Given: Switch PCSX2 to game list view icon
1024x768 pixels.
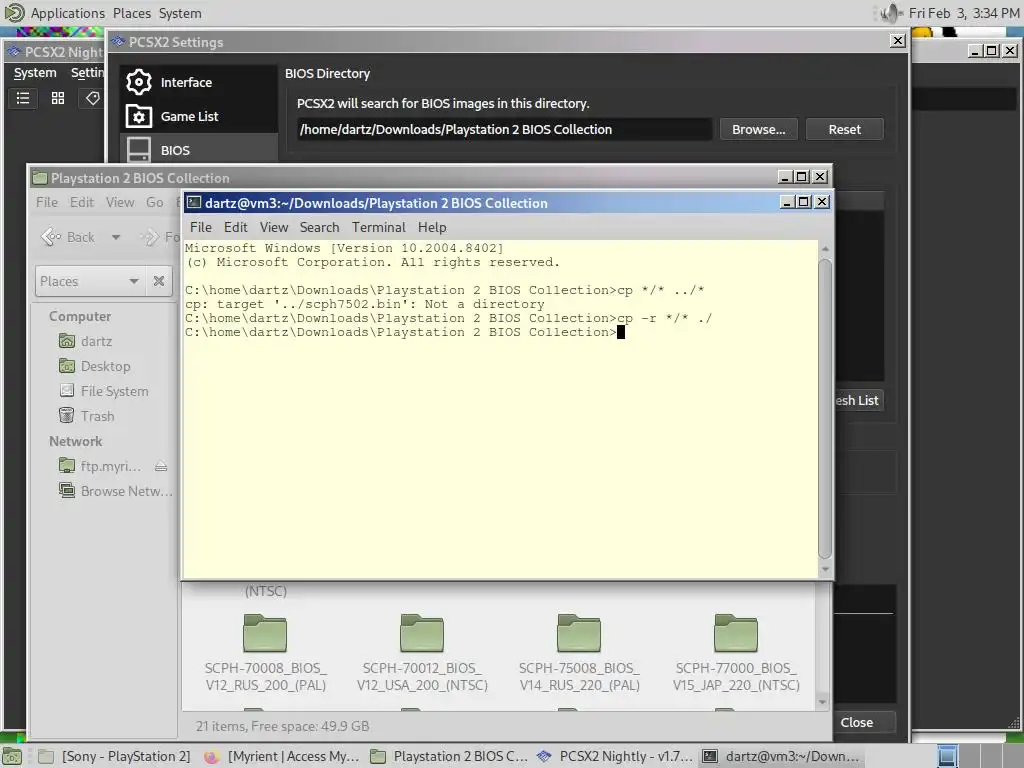Looking at the screenshot, I should 23,98.
